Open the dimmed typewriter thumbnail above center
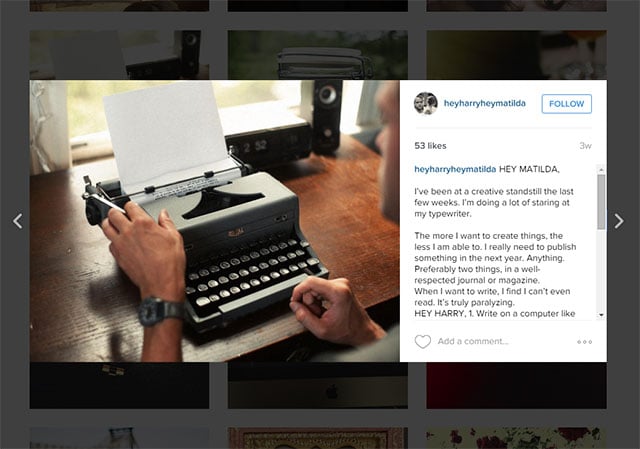The width and height of the screenshot is (640, 449). pyautogui.click(x=318, y=55)
